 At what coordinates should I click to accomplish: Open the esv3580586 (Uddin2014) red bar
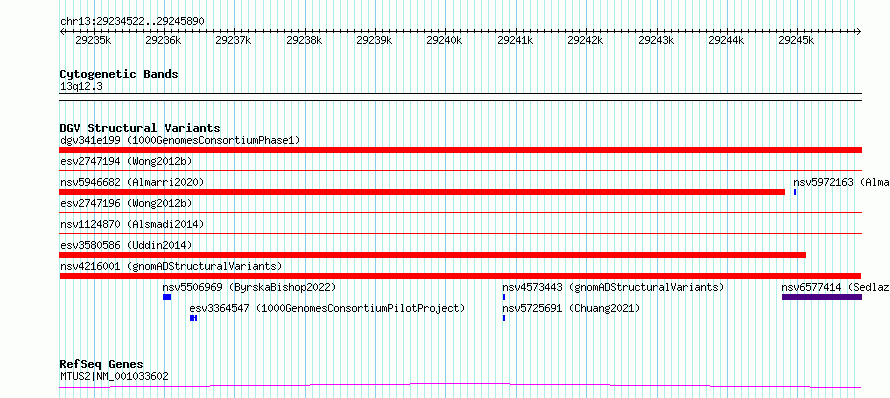pos(433,255)
